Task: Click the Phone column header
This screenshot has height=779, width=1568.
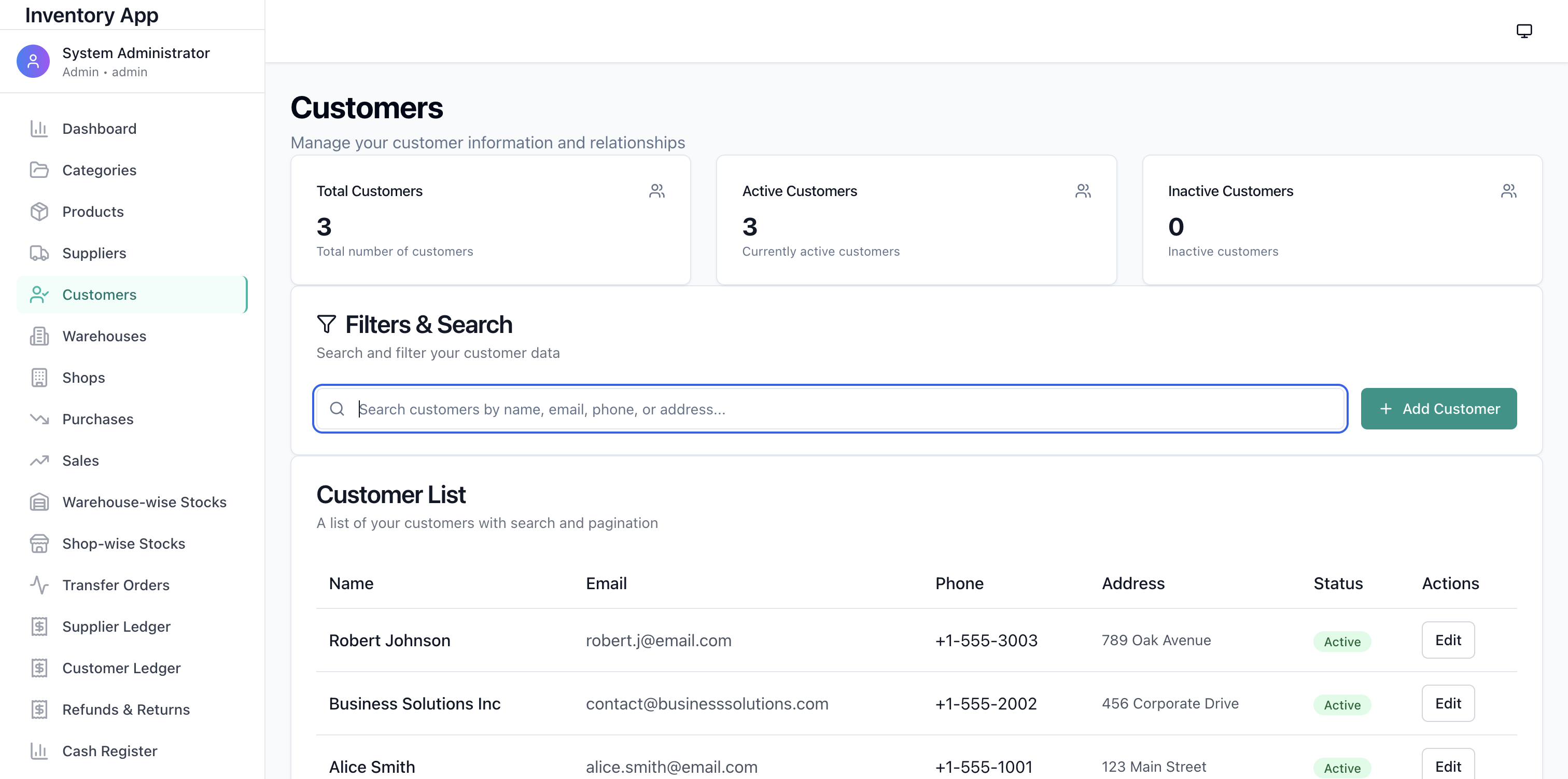Action: (x=959, y=583)
